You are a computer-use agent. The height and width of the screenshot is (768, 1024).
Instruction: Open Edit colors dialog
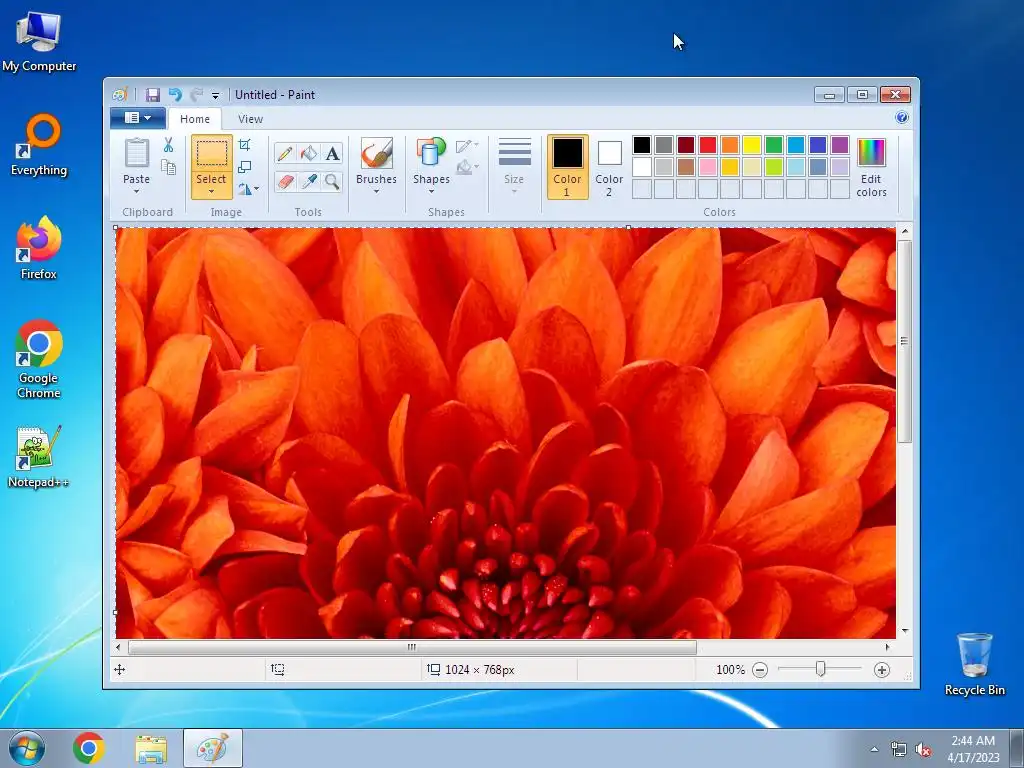(871, 168)
